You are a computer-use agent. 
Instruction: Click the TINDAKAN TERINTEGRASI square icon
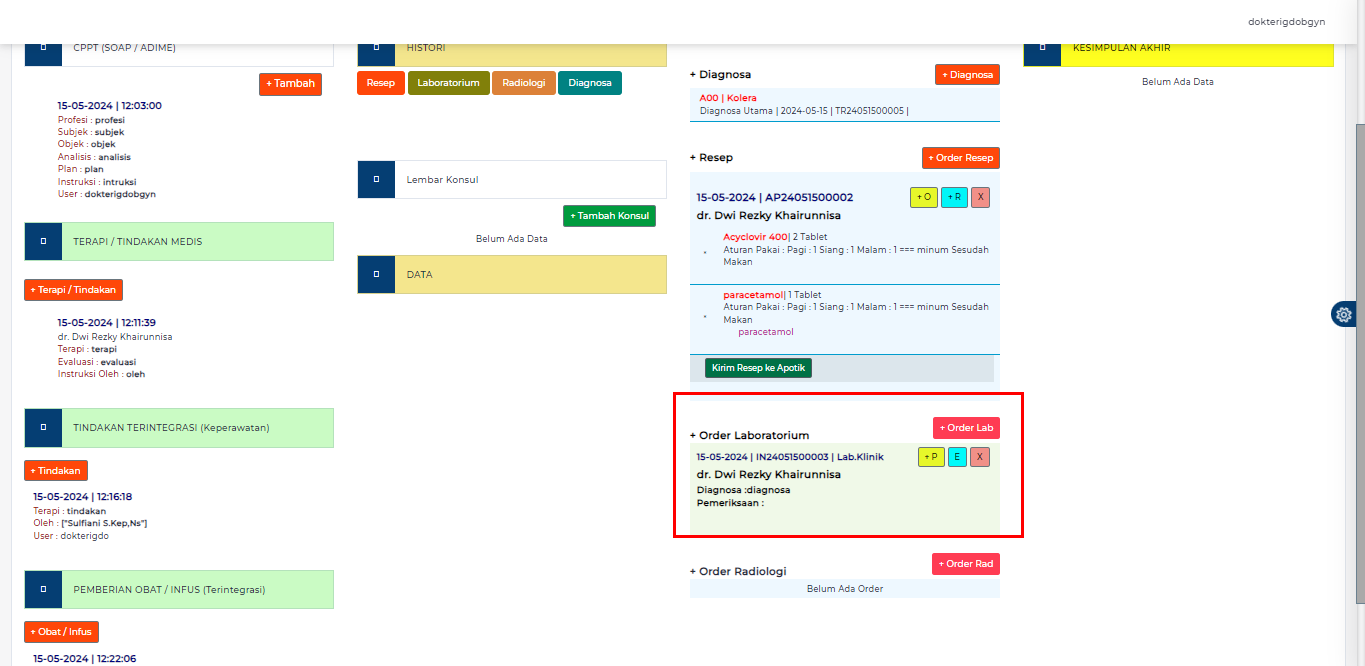[43, 427]
